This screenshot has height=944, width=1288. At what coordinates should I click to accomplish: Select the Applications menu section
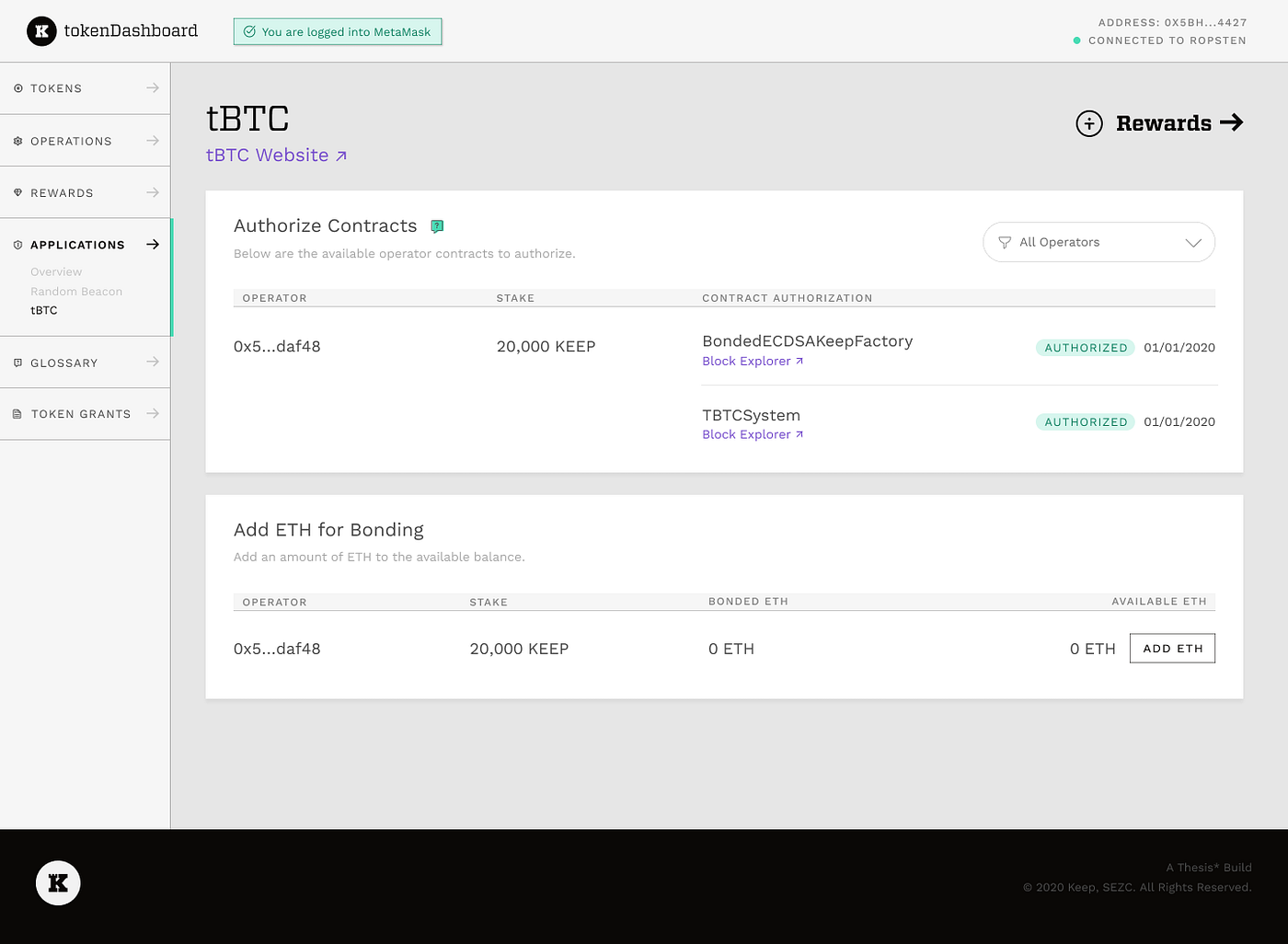tap(85, 245)
